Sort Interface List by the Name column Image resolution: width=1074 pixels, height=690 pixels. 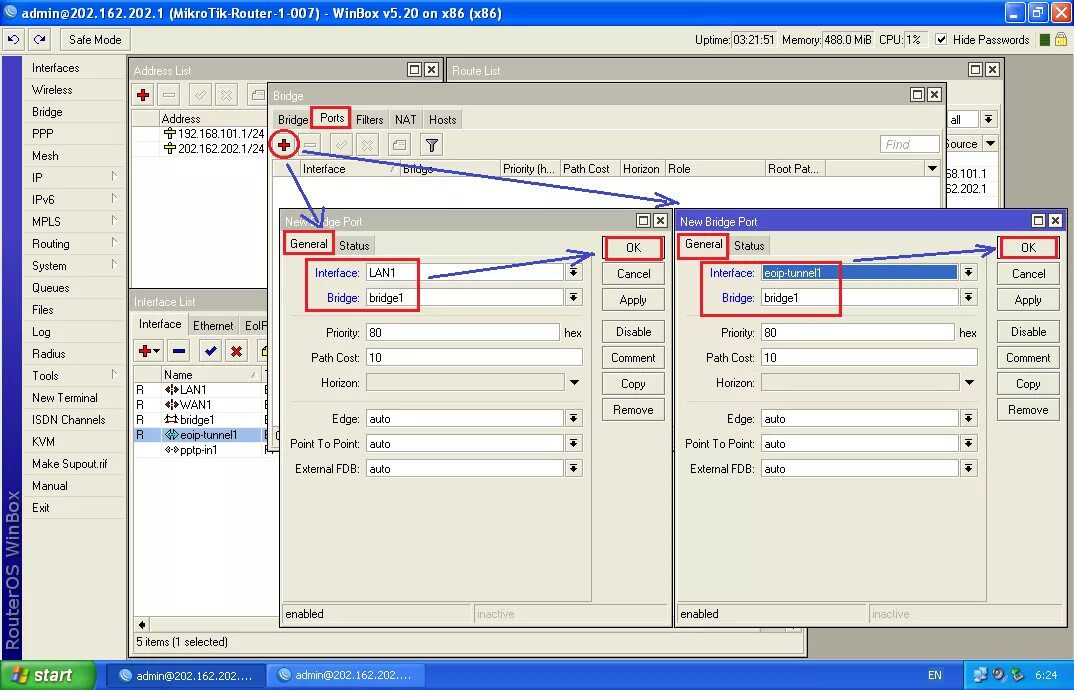click(210, 375)
